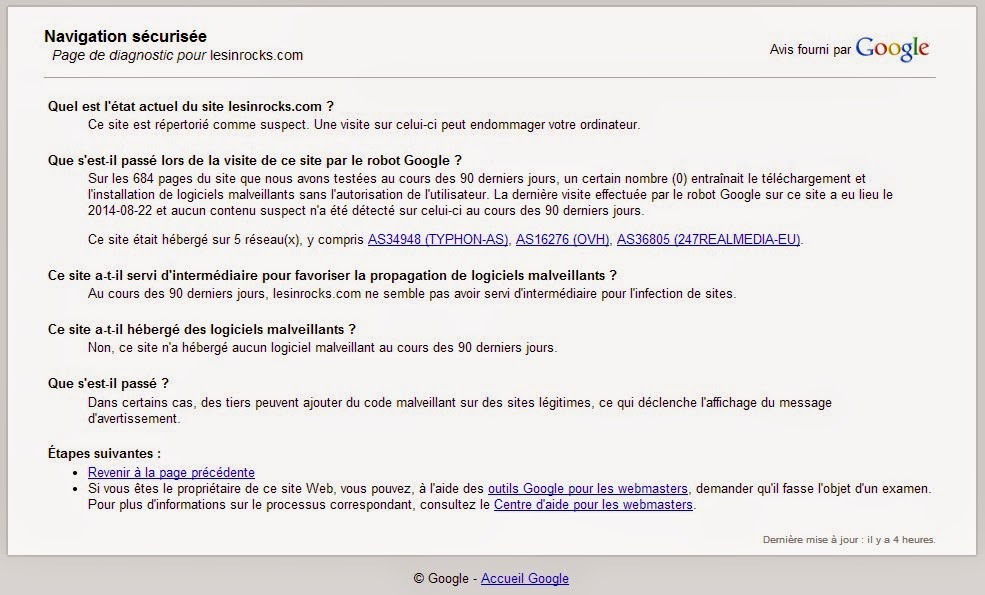Screen dimensions: 985x595
Task: Click heading about 'visite de ce site par le robot Google'
Action: tap(254, 160)
